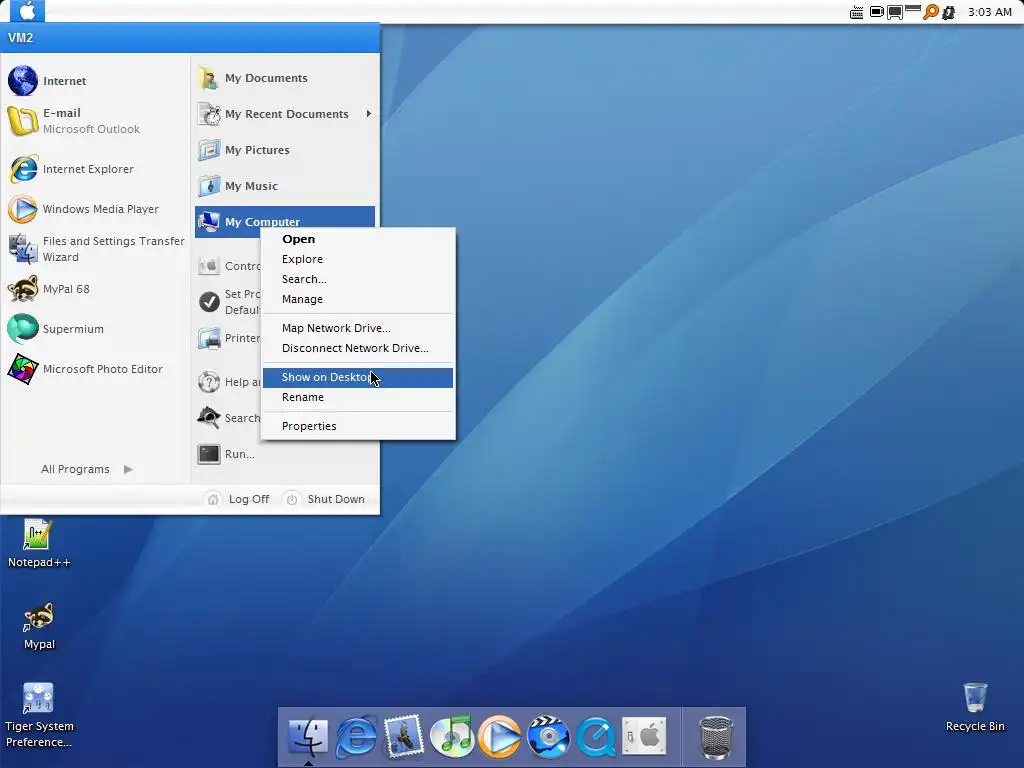The height and width of the screenshot is (768, 1024).
Task: Click the Control Panel icon
Action: coord(209,266)
